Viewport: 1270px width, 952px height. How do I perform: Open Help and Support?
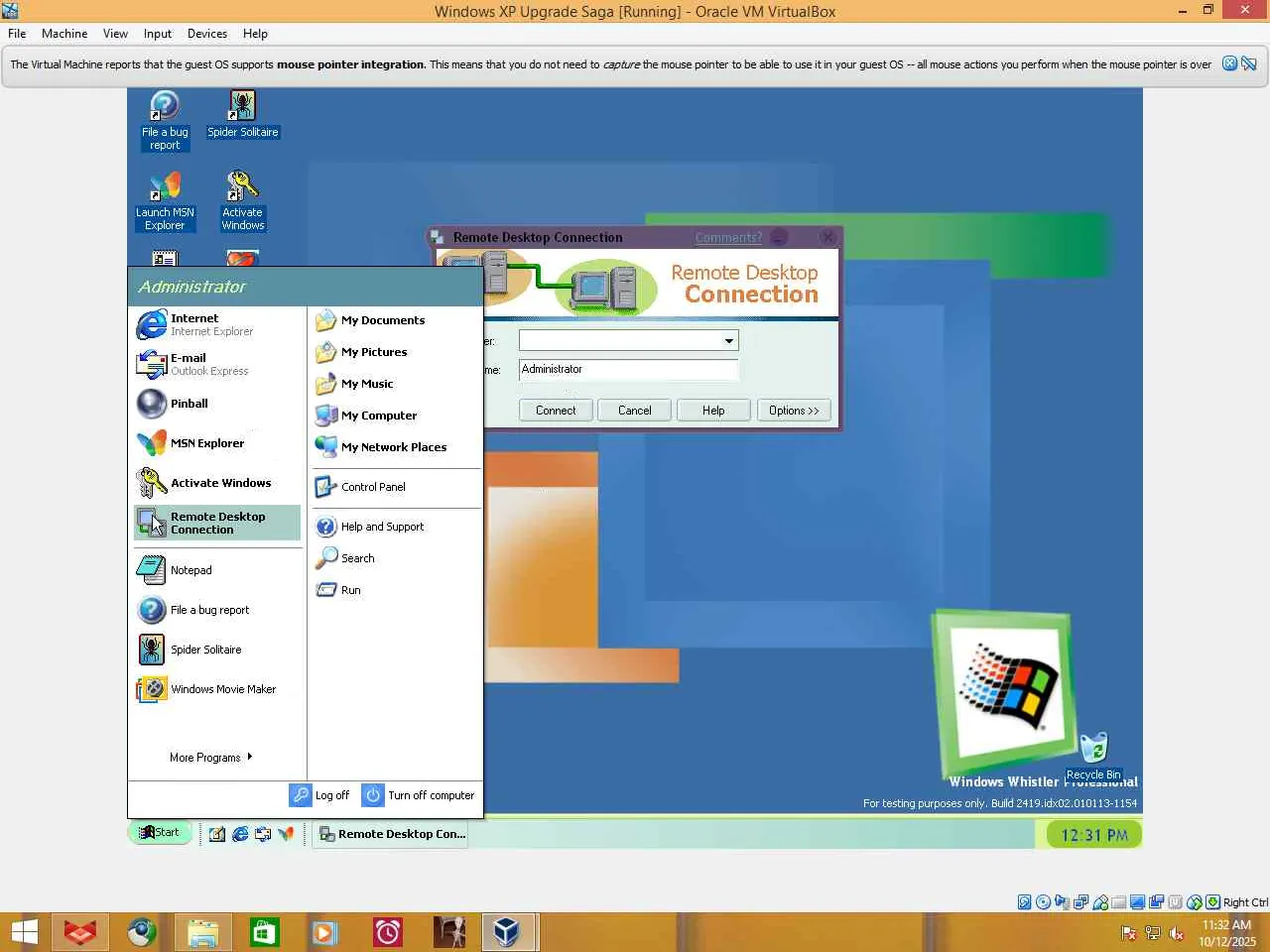(395, 527)
